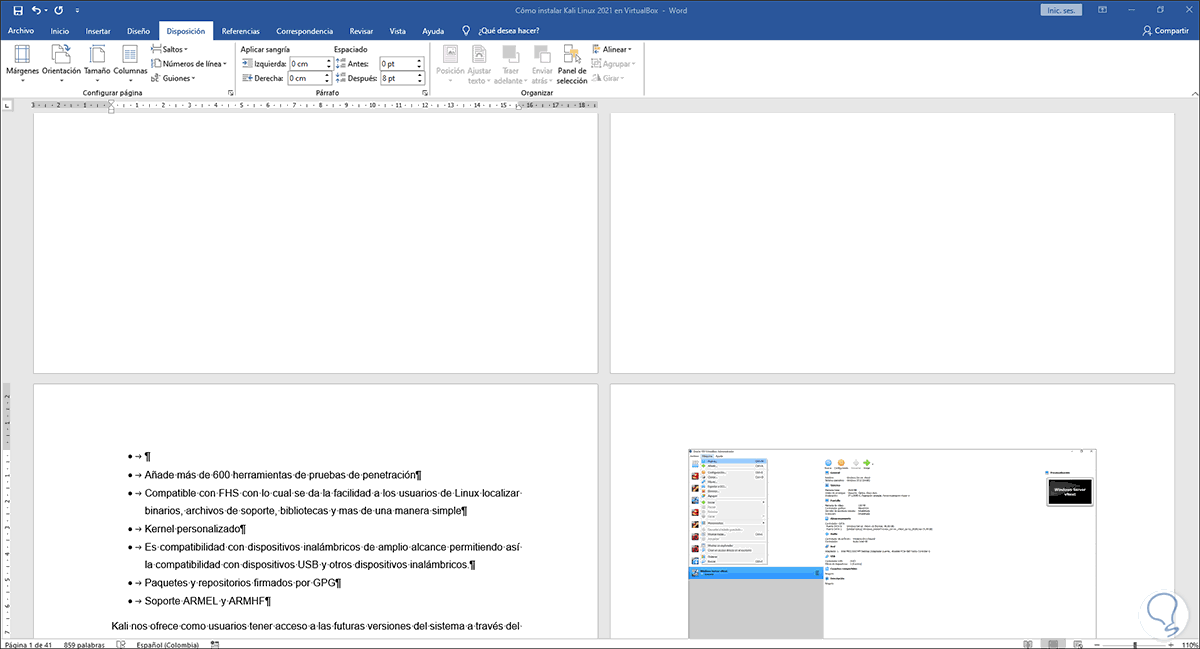Open the Undo history dropdown arrow

click(x=47, y=10)
